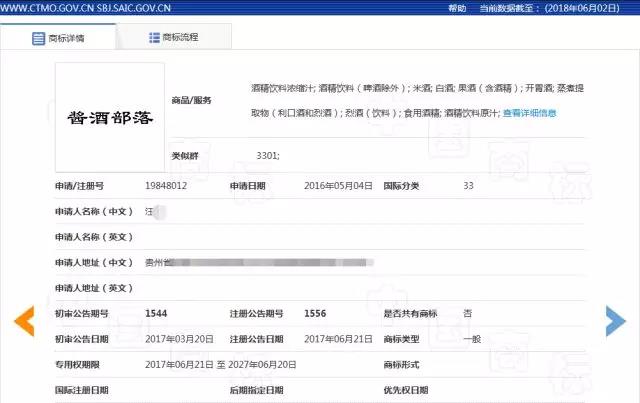Select registration announcement issue 1556

pos(315,314)
